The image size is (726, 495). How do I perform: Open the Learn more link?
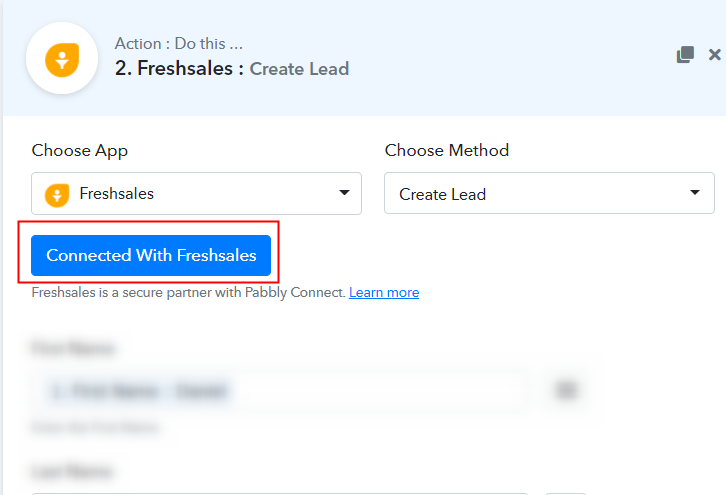click(x=384, y=293)
